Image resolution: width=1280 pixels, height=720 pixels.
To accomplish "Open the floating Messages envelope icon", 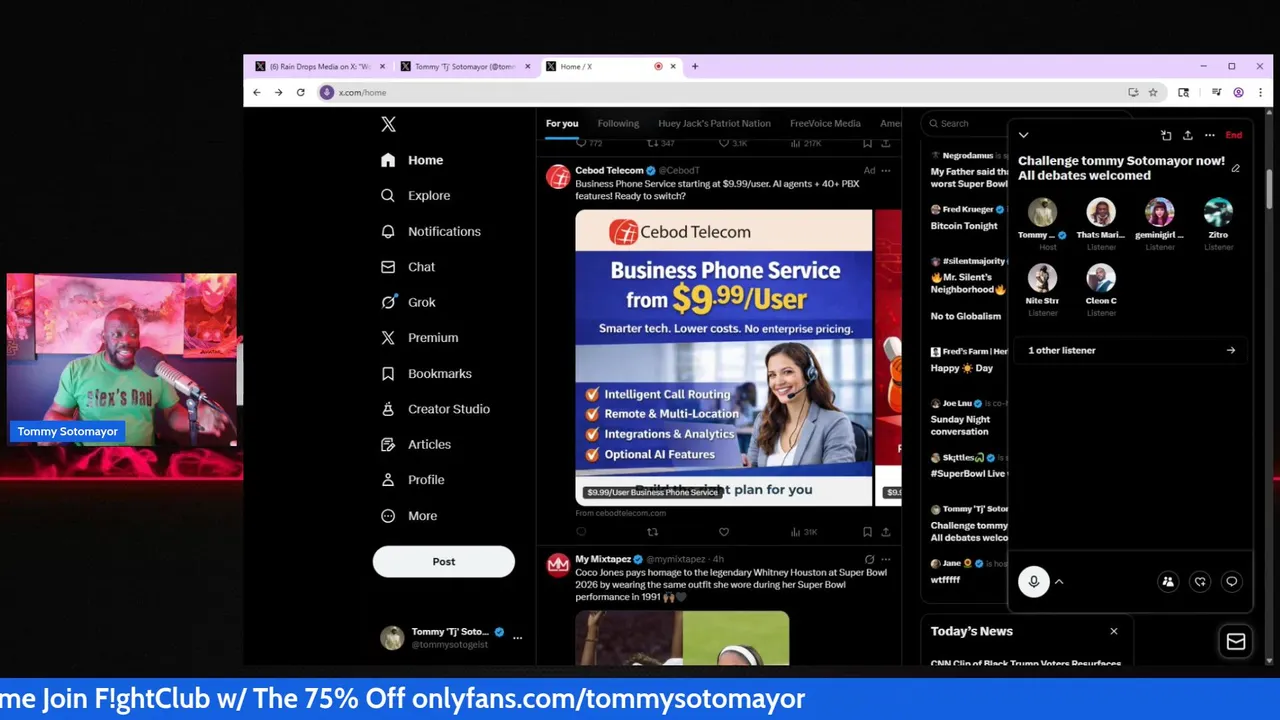I will (1236, 642).
